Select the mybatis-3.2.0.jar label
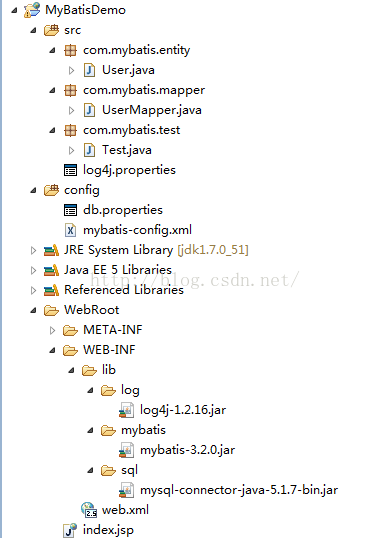Viewport: 370px width, 538px height. [x=187, y=450]
